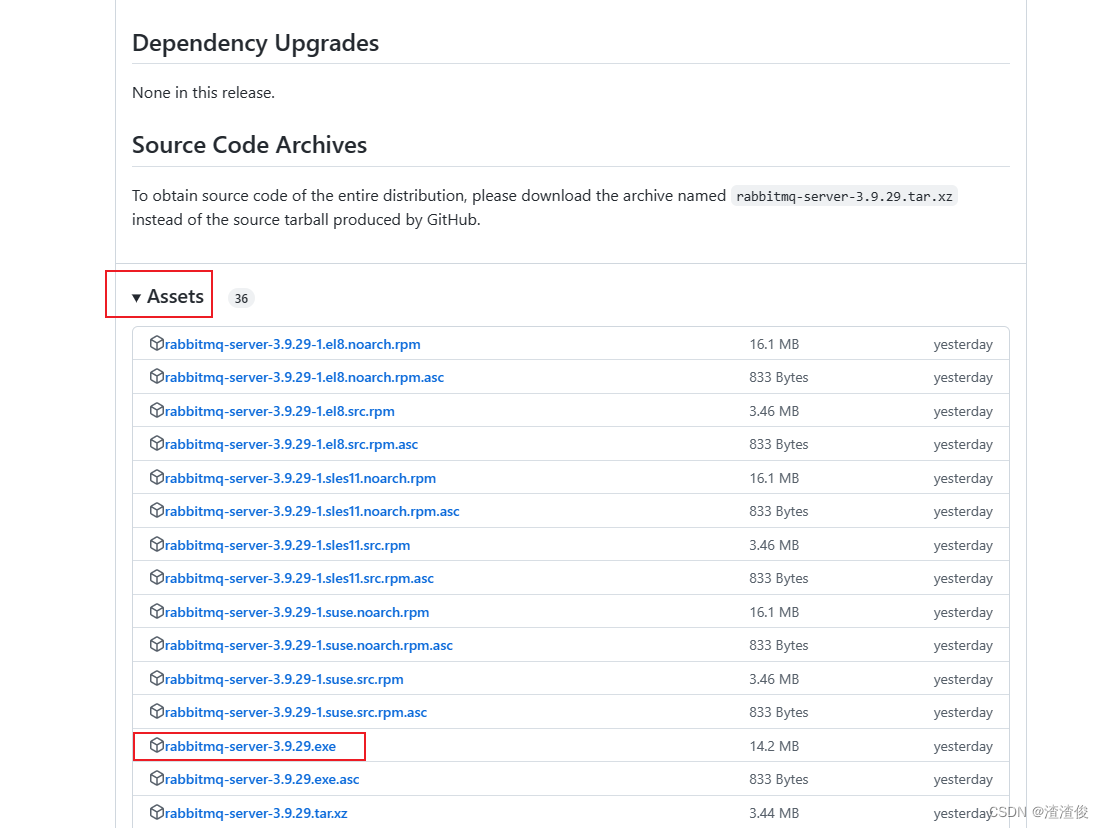Screen dimensions: 1104x828
Task: Click package icon beside sles11.src.rpm file
Action: point(156,544)
